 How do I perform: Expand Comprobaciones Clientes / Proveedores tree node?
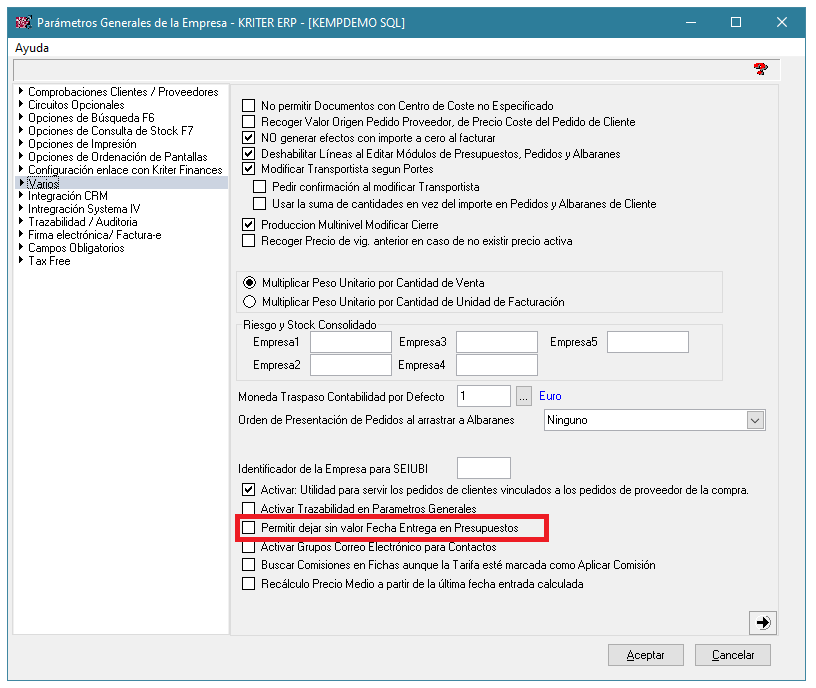[x=21, y=92]
